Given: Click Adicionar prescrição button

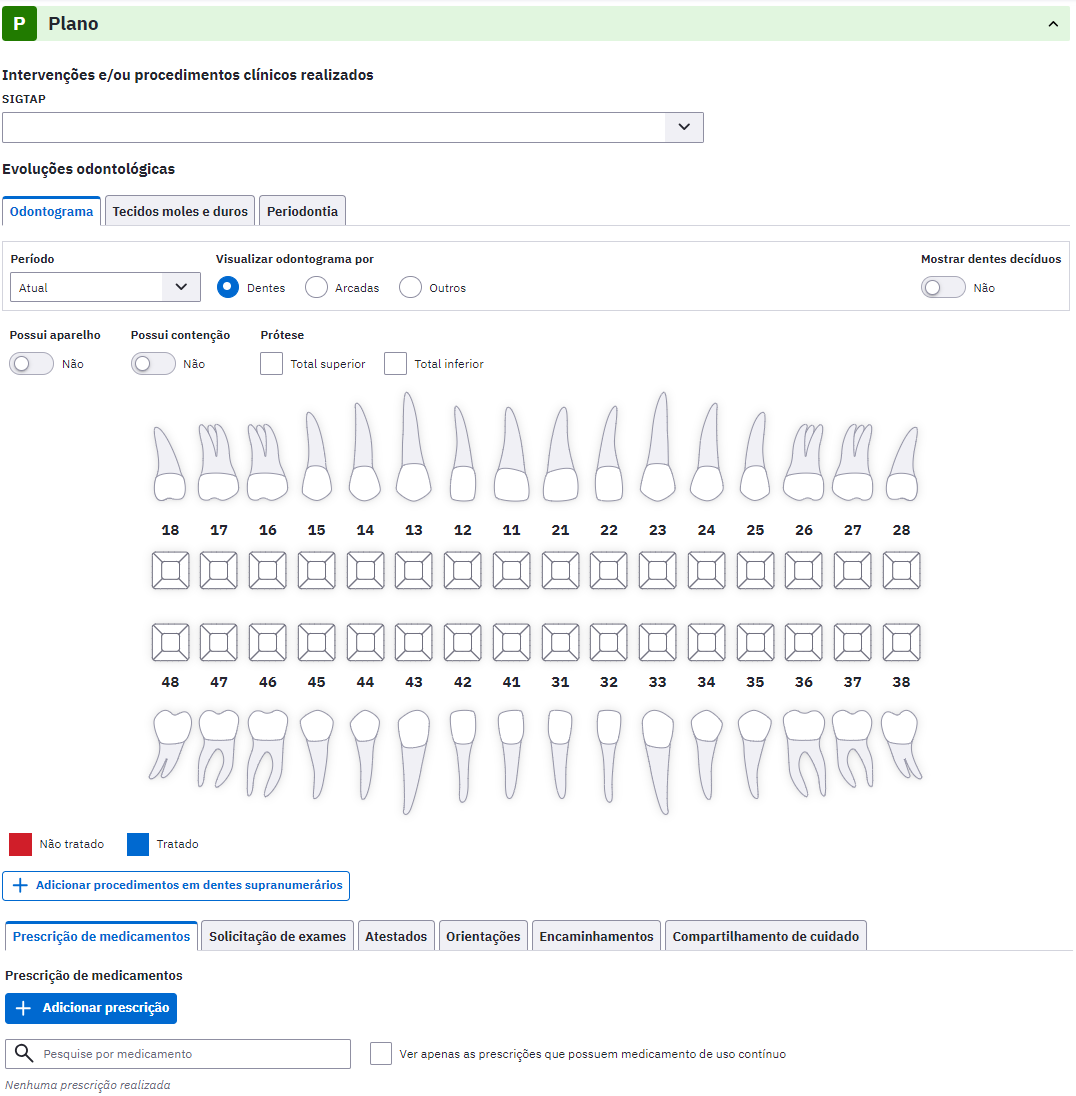Looking at the screenshot, I should pos(91,1008).
